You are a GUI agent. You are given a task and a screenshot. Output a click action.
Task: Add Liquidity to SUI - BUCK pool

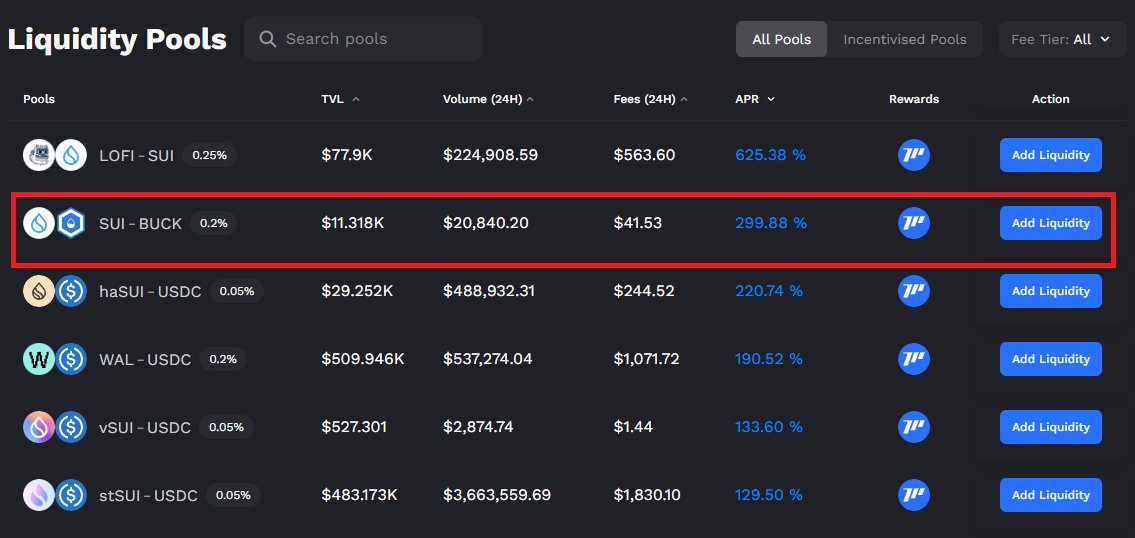tap(1050, 223)
